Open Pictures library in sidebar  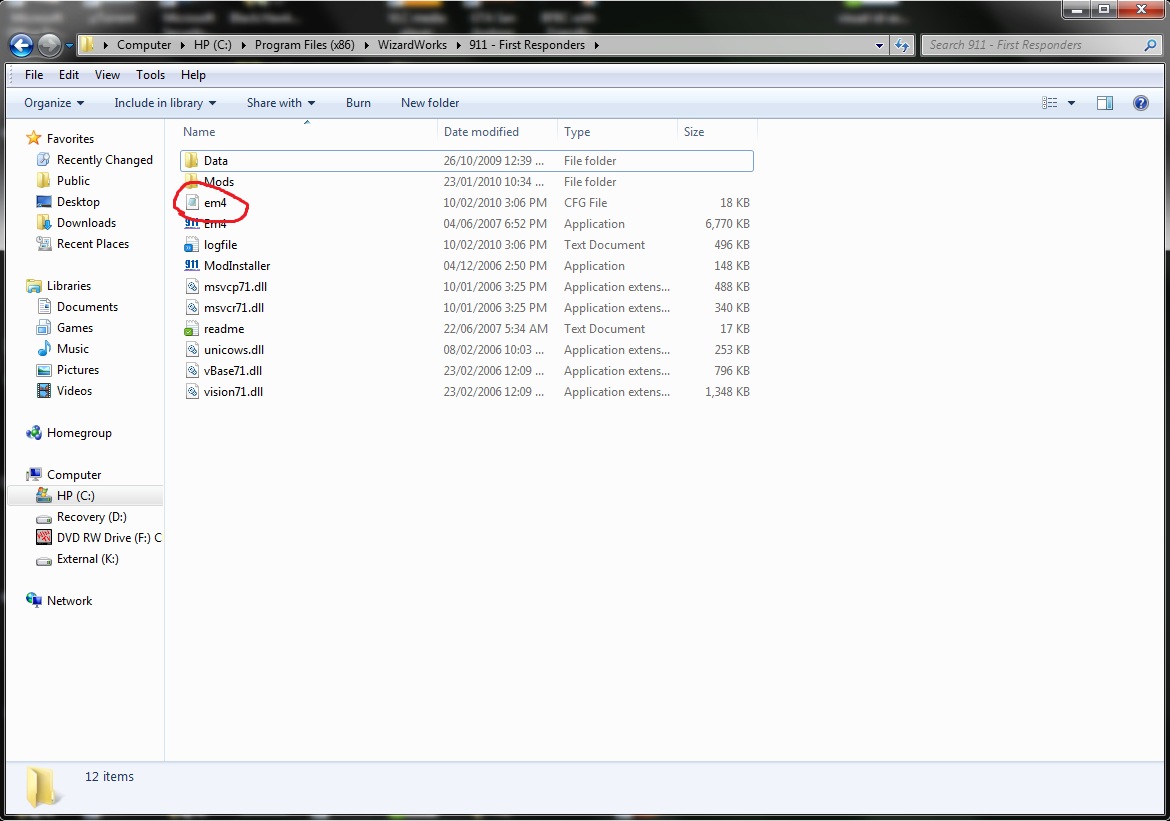click(78, 369)
